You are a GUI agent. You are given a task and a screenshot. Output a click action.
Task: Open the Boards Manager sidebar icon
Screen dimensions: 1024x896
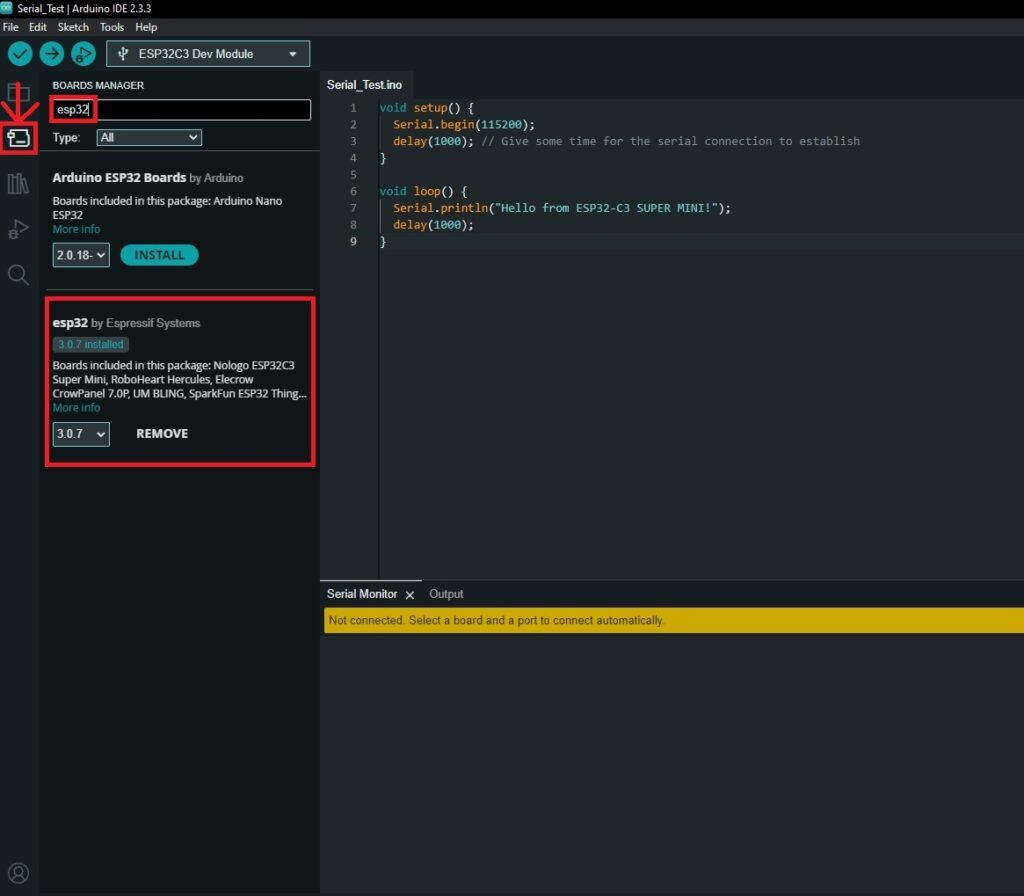[x=18, y=138]
